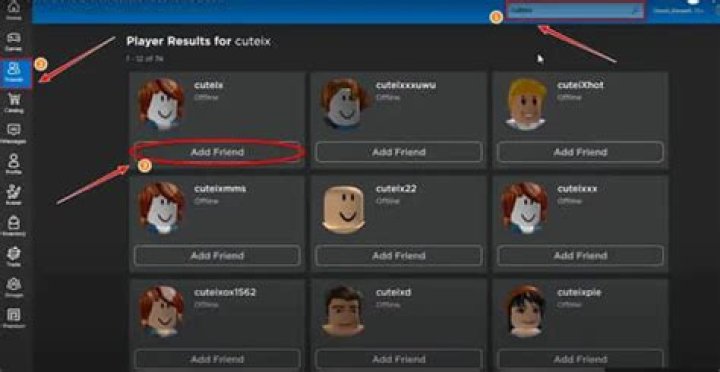The height and width of the screenshot is (372, 720).
Task: Add cuteixxx as a friend
Action: point(580,255)
